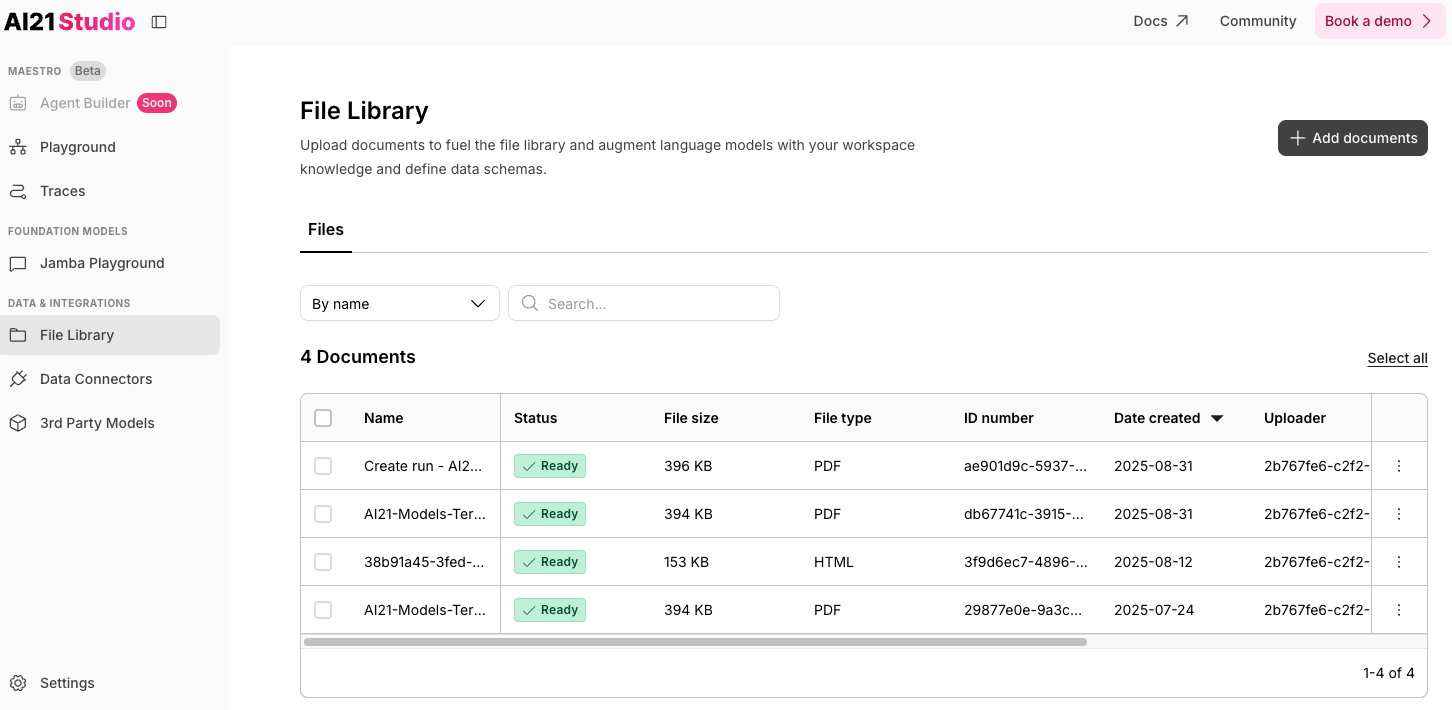The width and height of the screenshot is (1452, 710).
Task: Click the Book a demo button
Action: tap(1380, 21)
